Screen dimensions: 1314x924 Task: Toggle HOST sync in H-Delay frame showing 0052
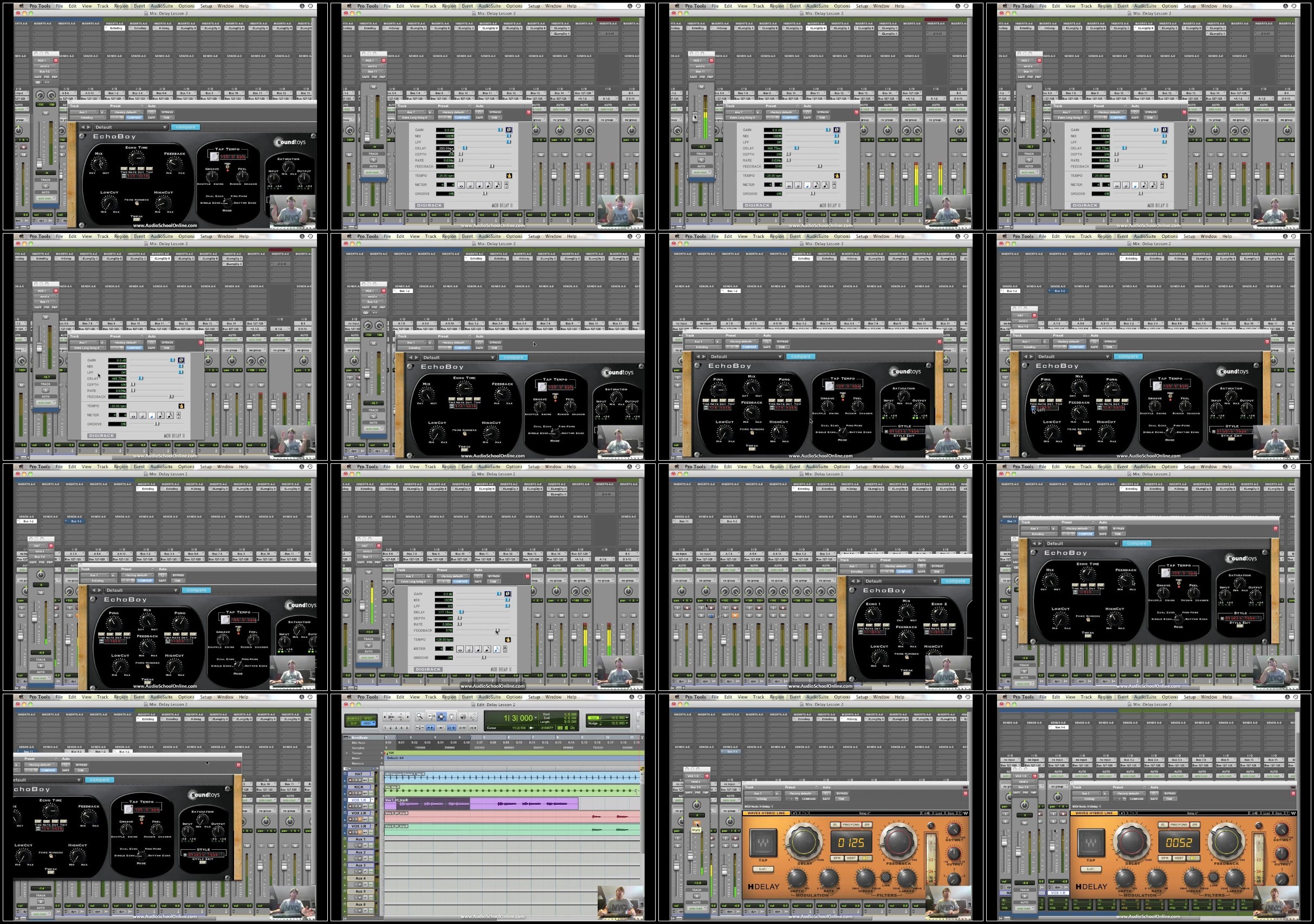tap(1179, 858)
